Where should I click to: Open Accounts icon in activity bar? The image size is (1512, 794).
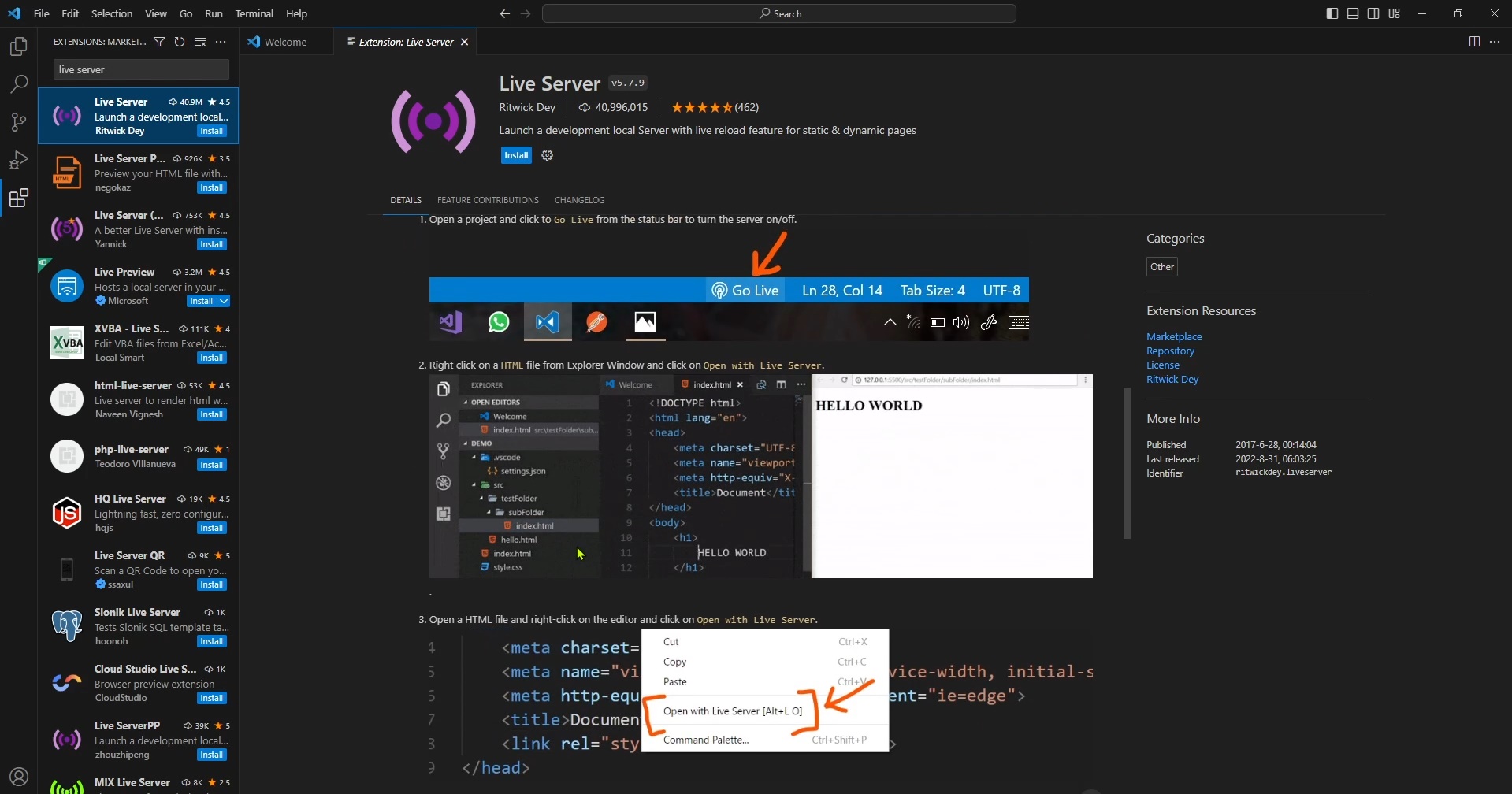pos(19,777)
